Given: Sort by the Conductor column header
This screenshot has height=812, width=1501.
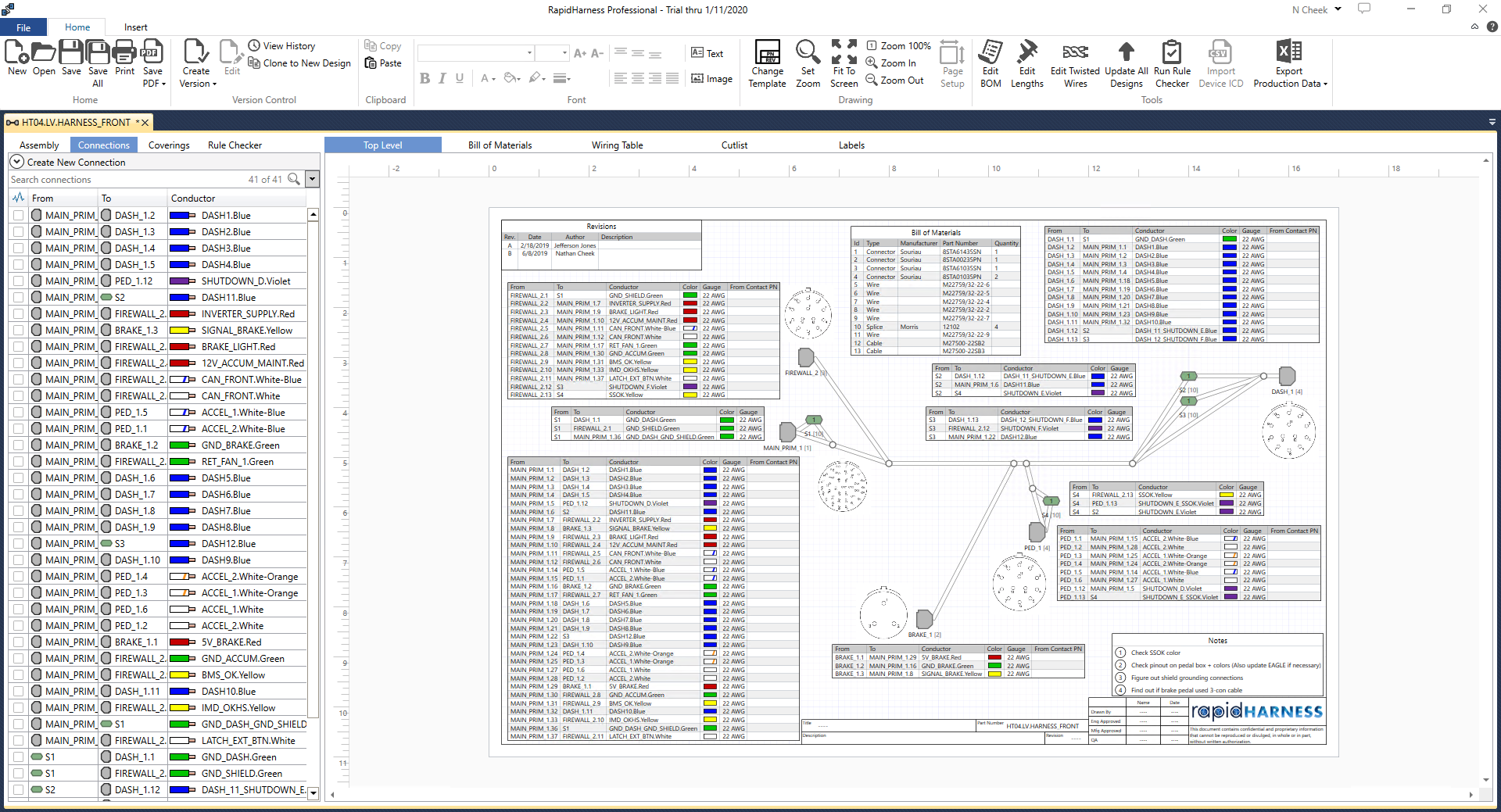Looking at the screenshot, I should [x=237, y=198].
